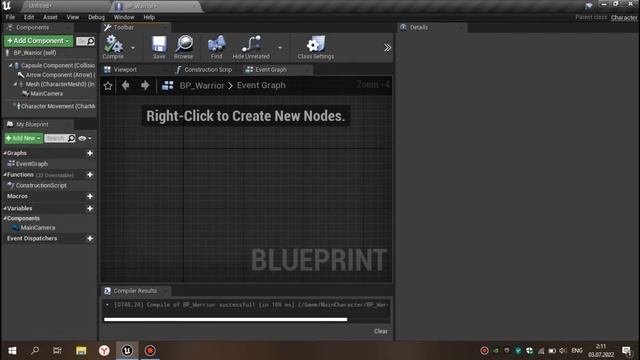Open Hide Unrelated options dropdown arrow
Image resolution: width=640 pixels, height=360 pixels.
(x=280, y=48)
